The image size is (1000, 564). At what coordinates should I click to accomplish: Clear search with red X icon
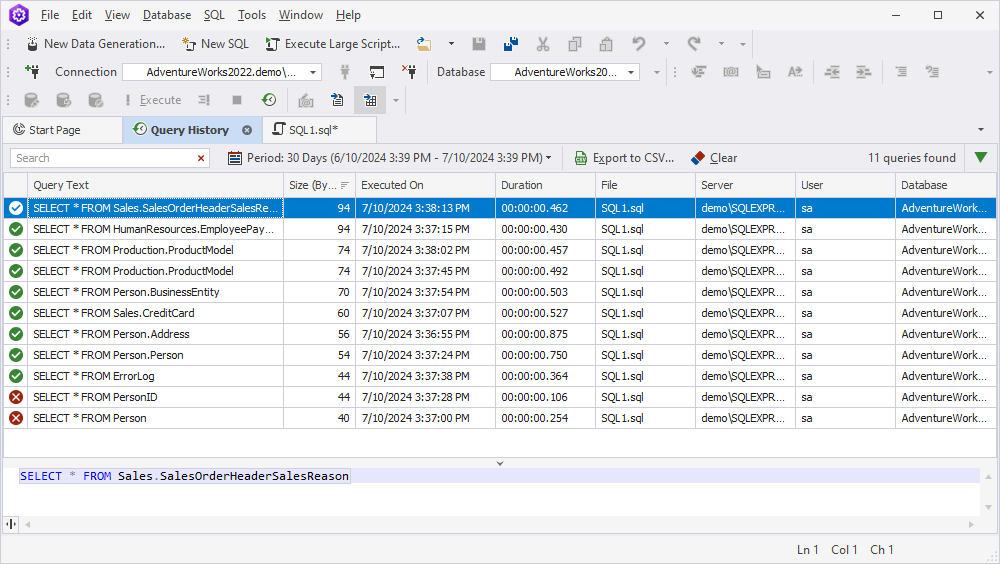click(201, 158)
